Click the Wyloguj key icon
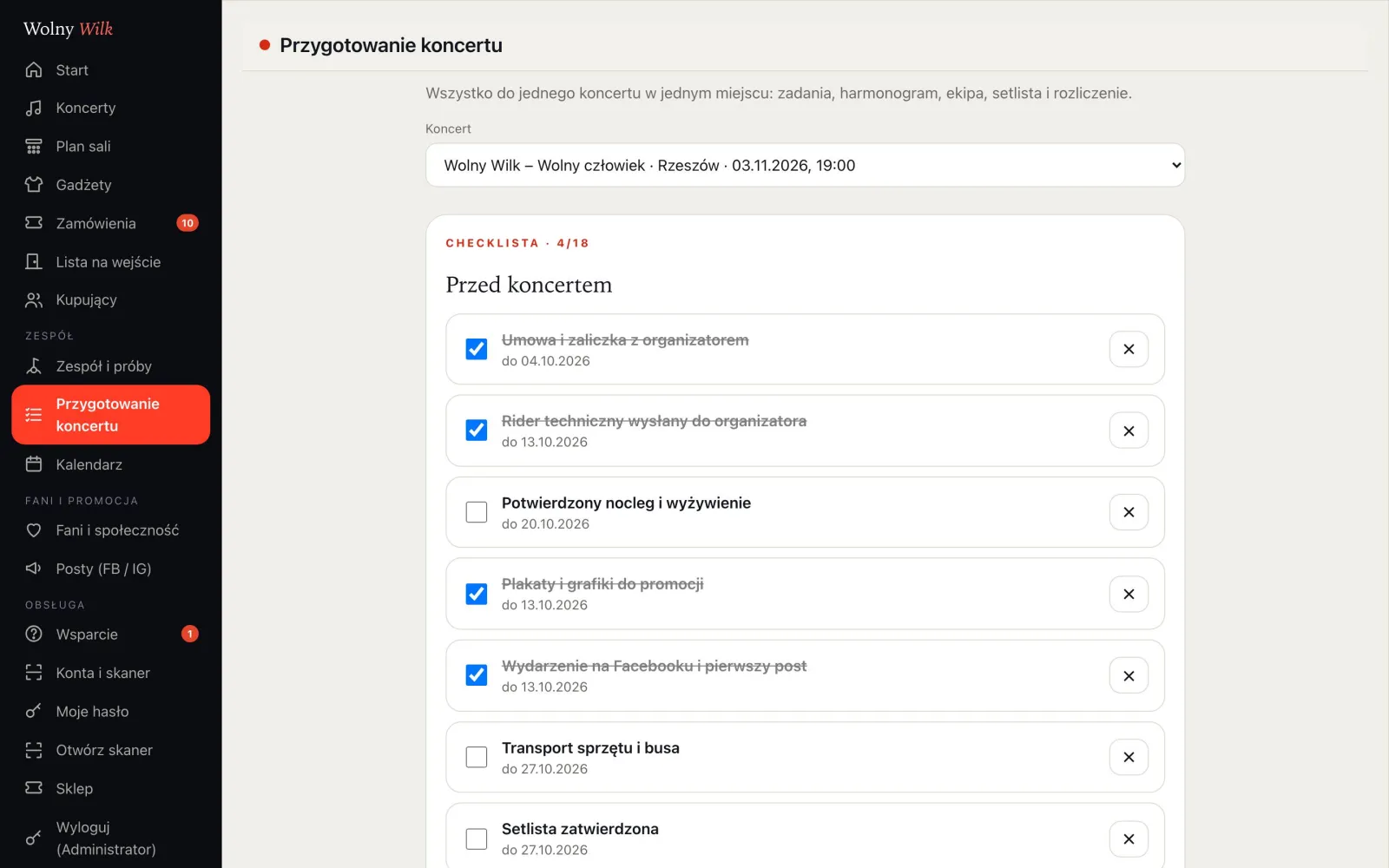This screenshot has width=1389, height=868. (x=34, y=838)
